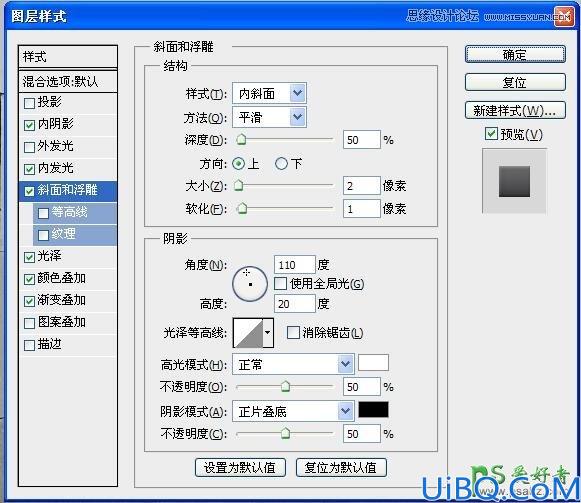Click 复位为默认值 button
The width and height of the screenshot is (581, 503).
[341, 467]
